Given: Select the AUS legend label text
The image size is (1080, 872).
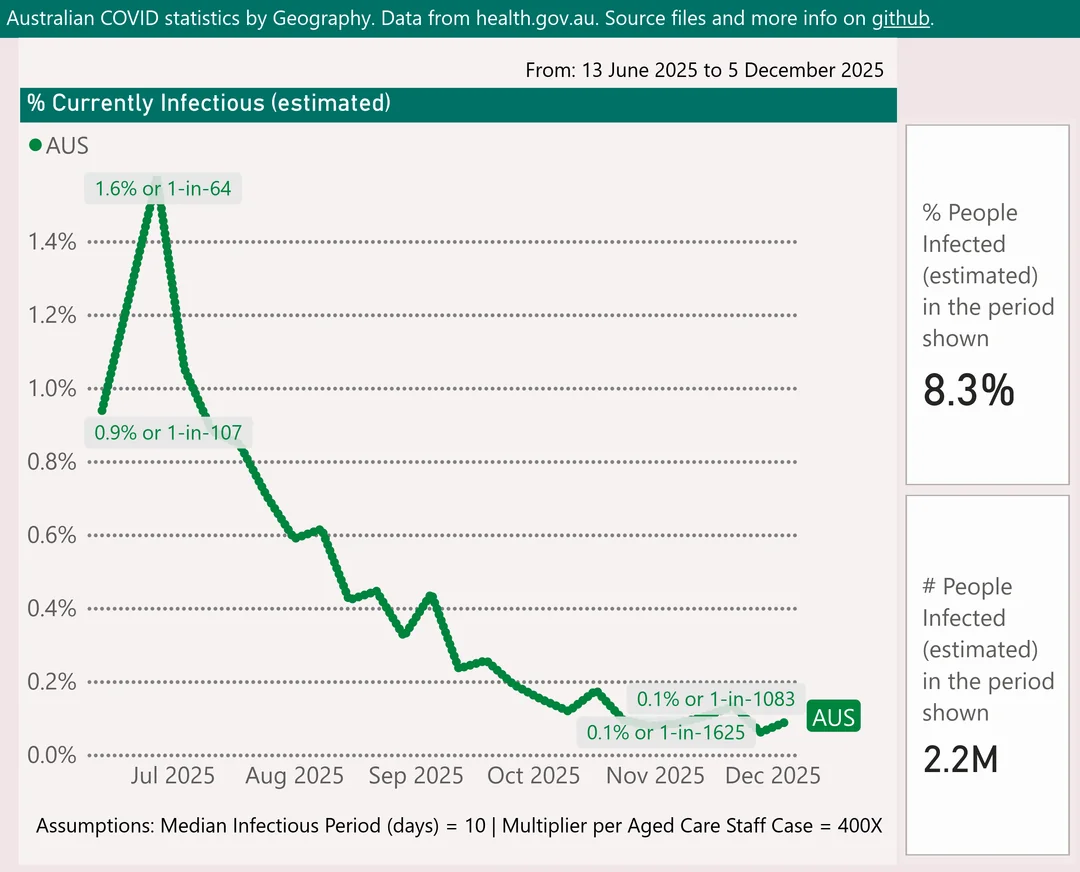Looking at the screenshot, I should [67, 146].
